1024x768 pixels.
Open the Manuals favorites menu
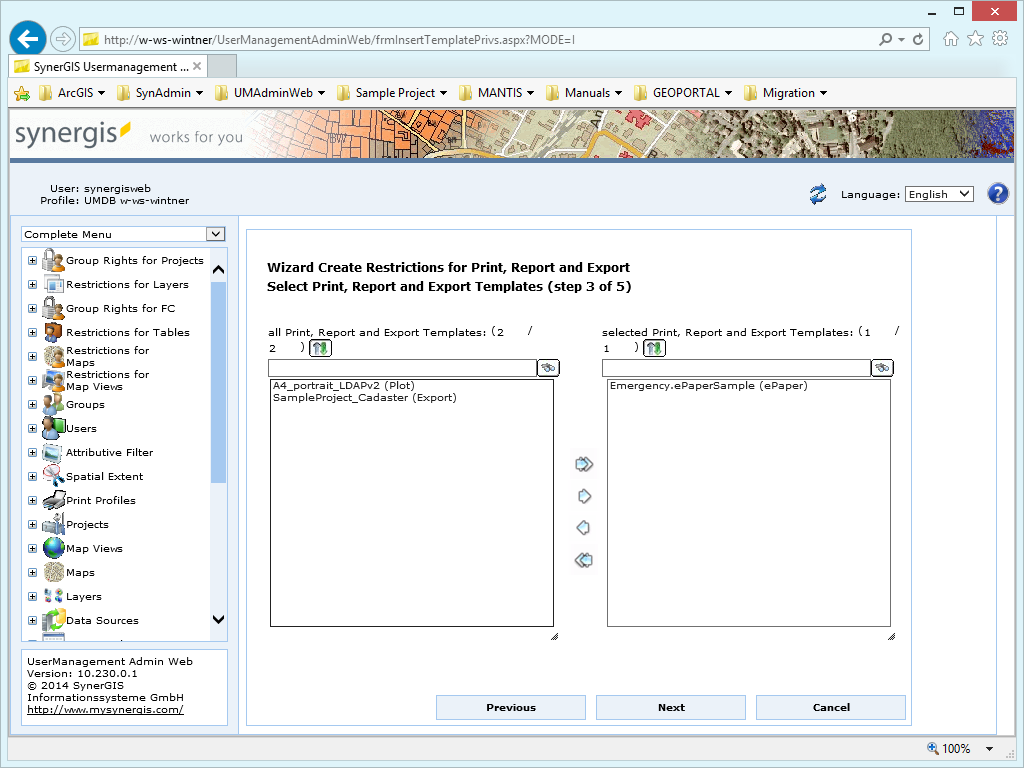point(584,92)
